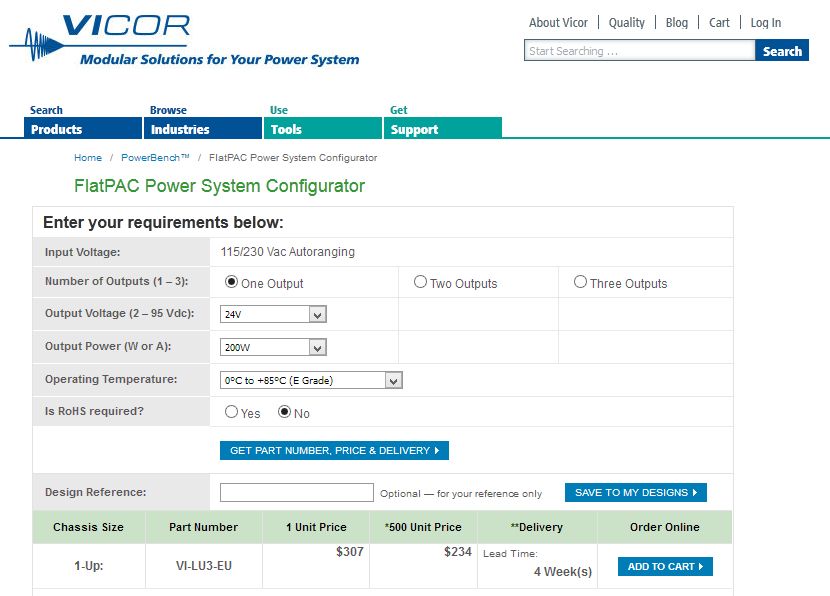Click the 1 Unit Price column header
This screenshot has height=596, width=830.
[x=316, y=527]
